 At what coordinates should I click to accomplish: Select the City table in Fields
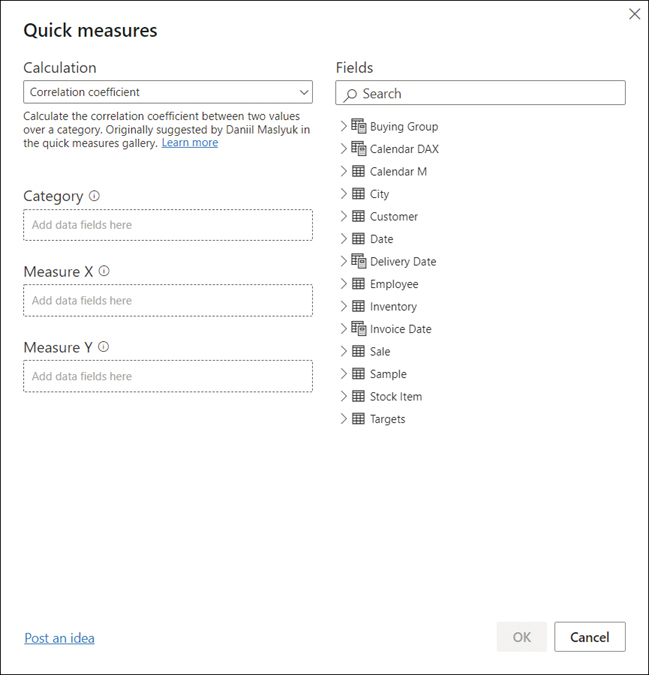(379, 194)
